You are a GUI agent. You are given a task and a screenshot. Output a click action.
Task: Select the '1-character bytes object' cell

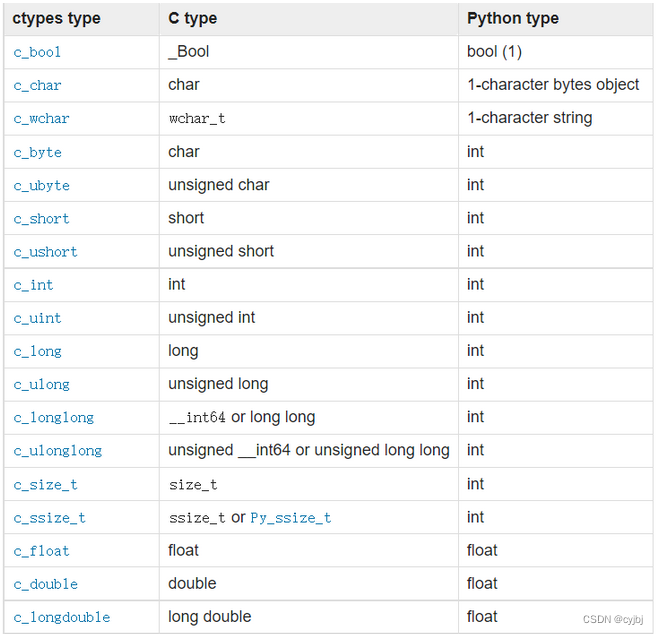click(x=556, y=85)
